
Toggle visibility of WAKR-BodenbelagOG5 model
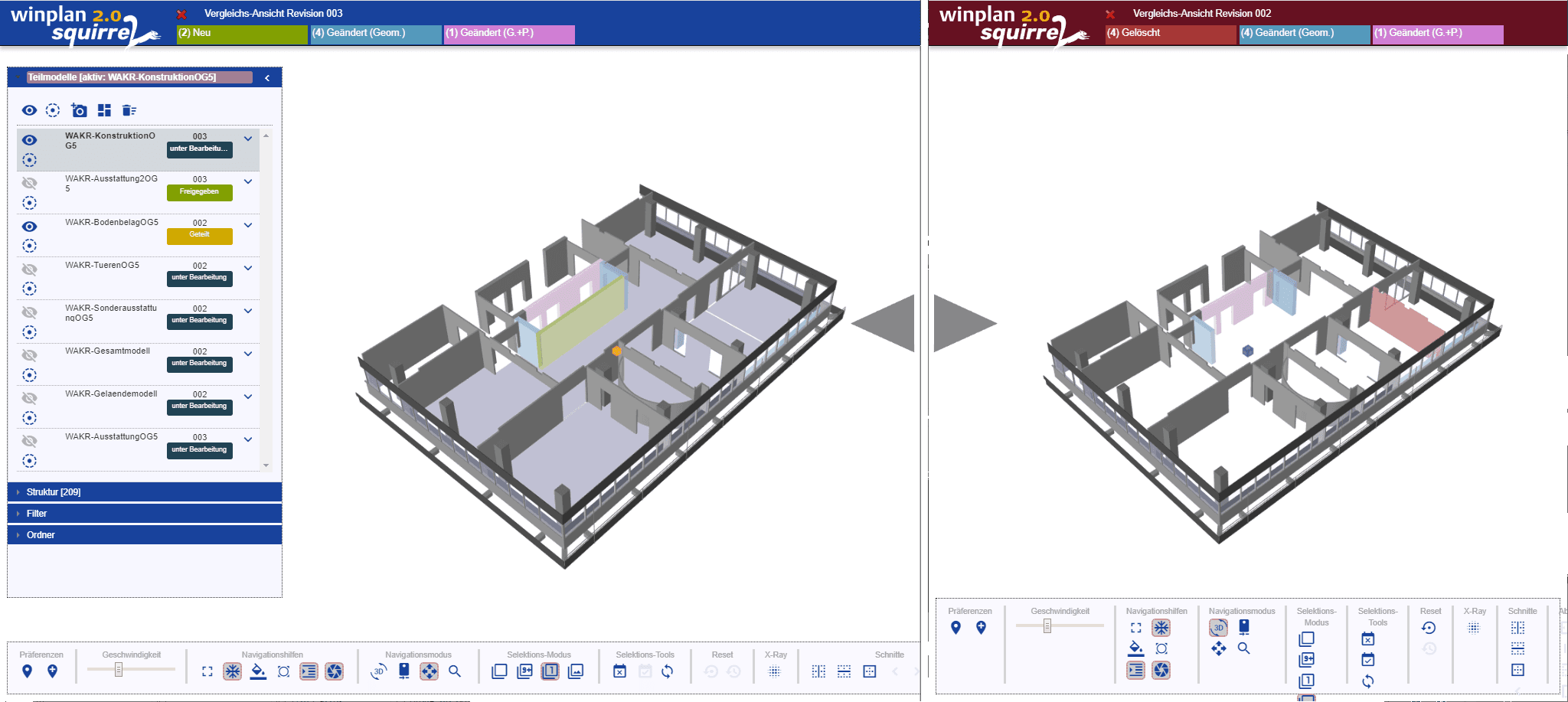pos(29,227)
